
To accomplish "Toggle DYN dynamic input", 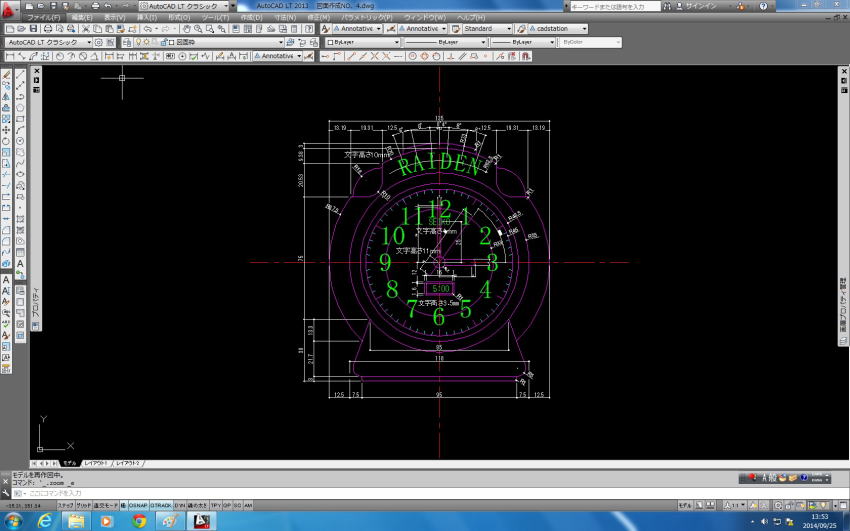I will coord(179,505).
